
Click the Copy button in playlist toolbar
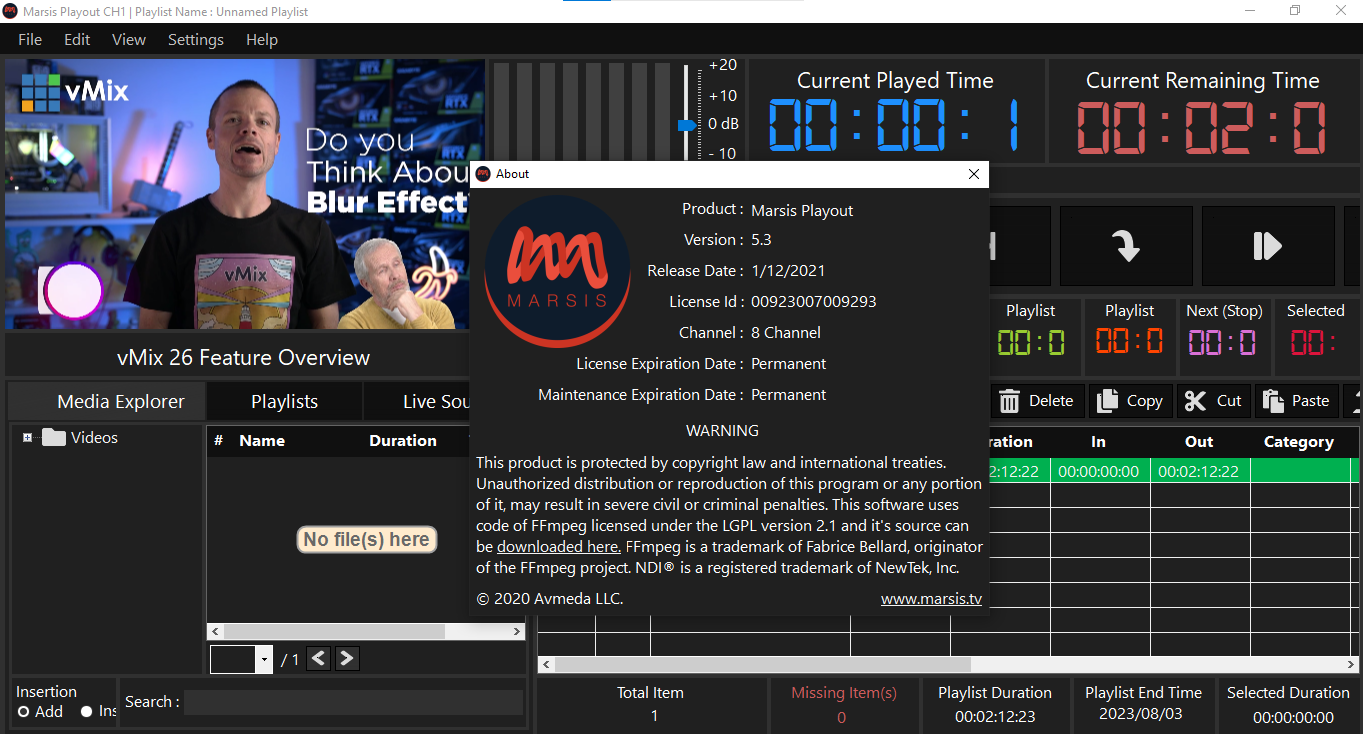pos(1130,401)
